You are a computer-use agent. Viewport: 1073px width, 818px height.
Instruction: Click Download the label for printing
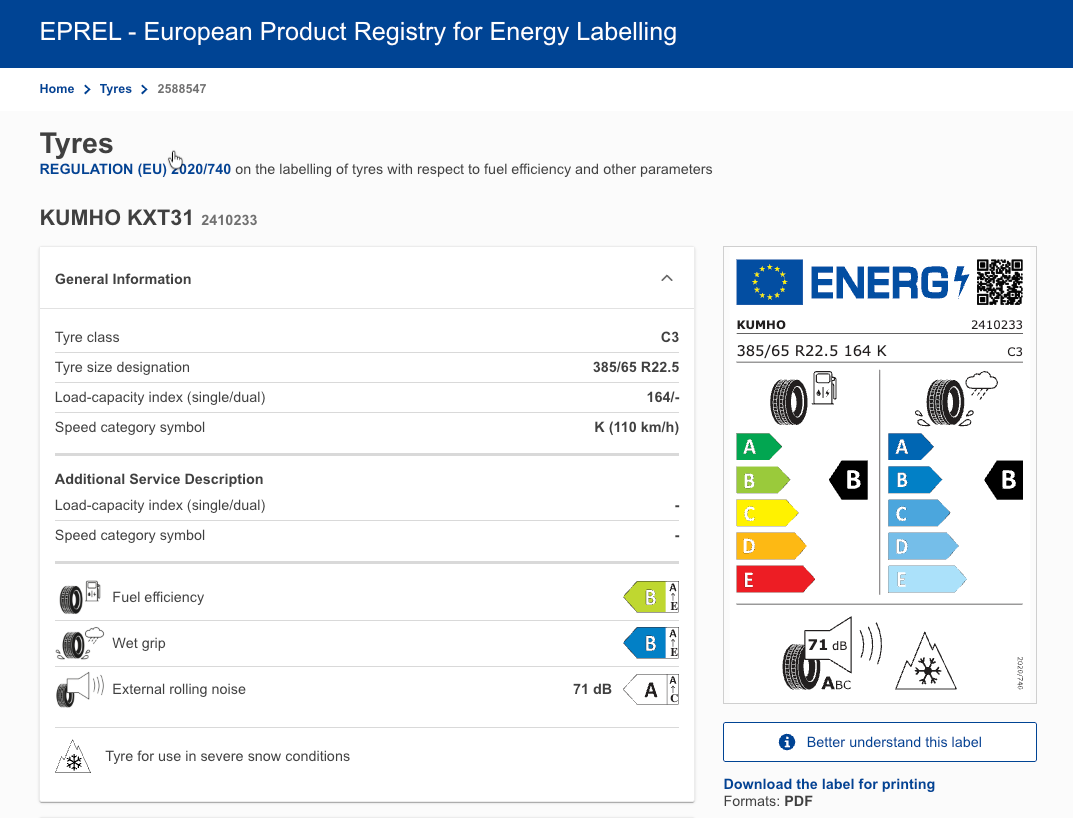pyautogui.click(x=829, y=784)
